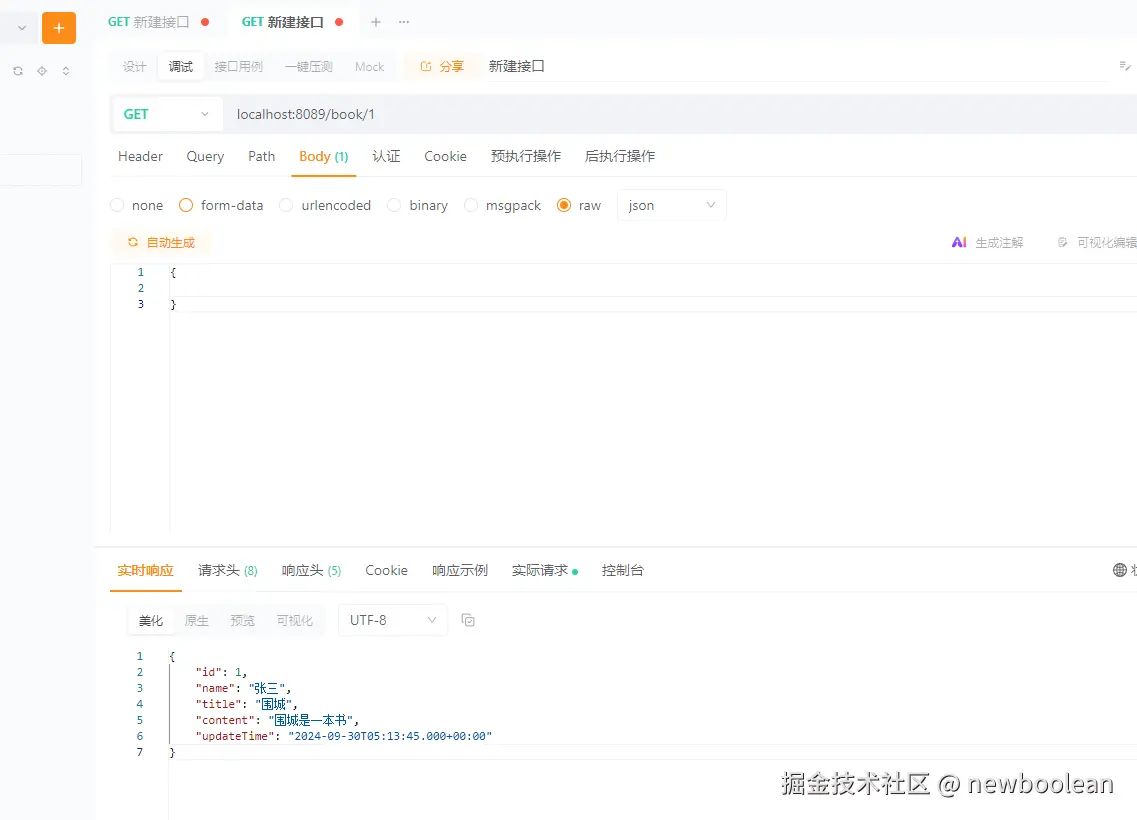Click the AI generate comments icon
This screenshot has width=1137, height=820.
click(959, 242)
